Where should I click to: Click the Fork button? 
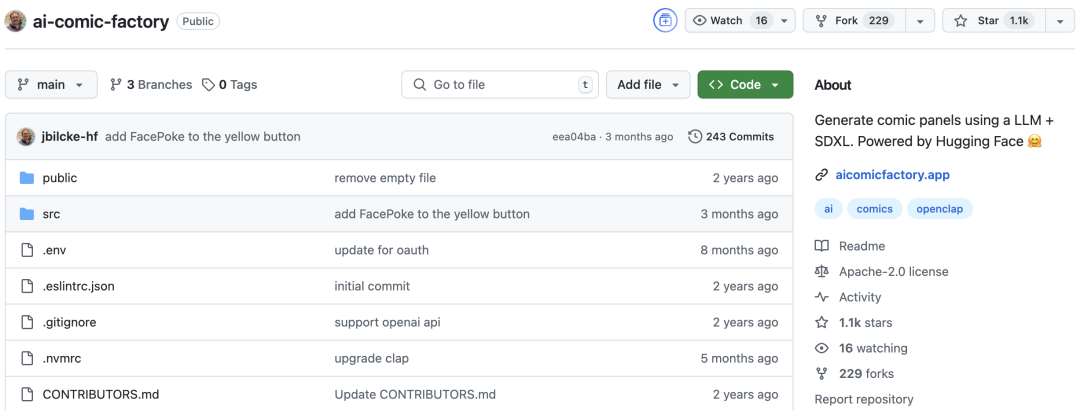854,21
